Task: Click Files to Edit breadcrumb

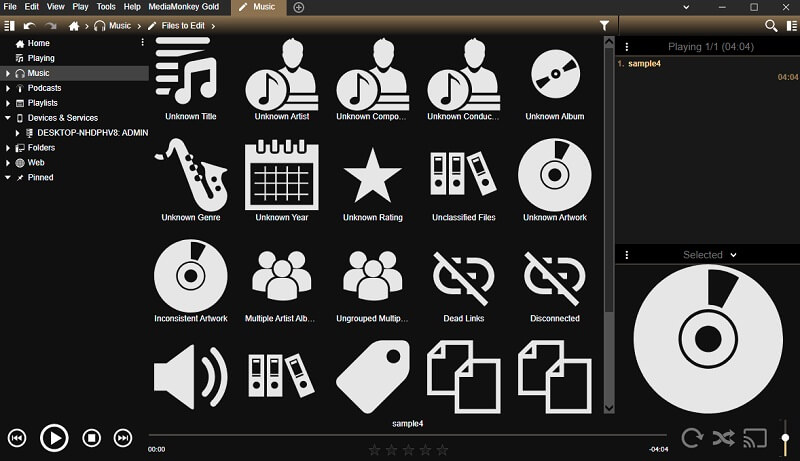Action: click(x=184, y=25)
